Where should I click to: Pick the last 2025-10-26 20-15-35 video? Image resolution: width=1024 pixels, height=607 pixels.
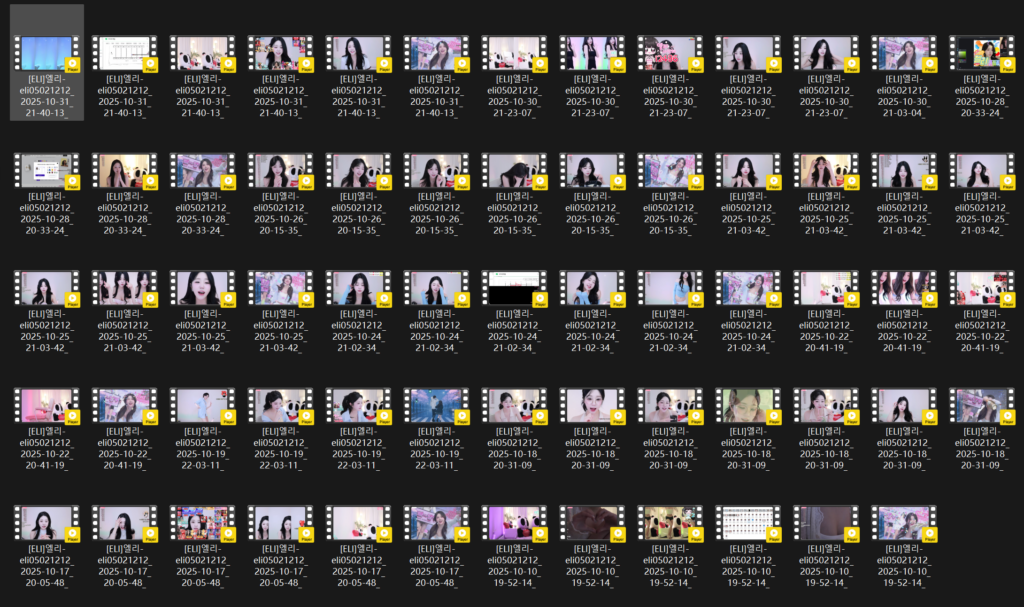[669, 171]
